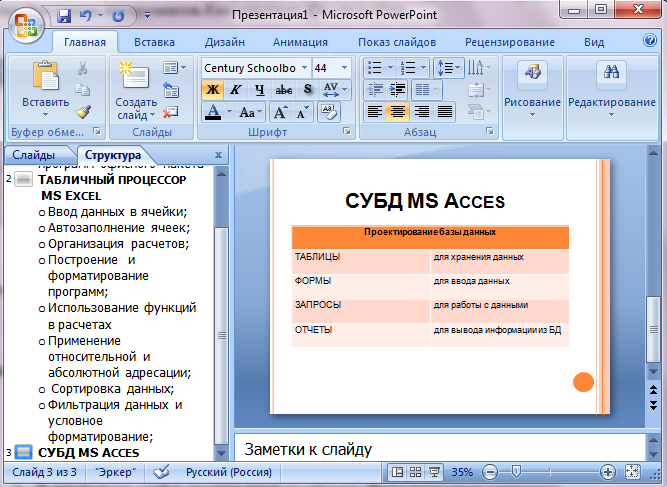Justify text alignment
Viewport: 667px width, 487px height.
[445, 112]
